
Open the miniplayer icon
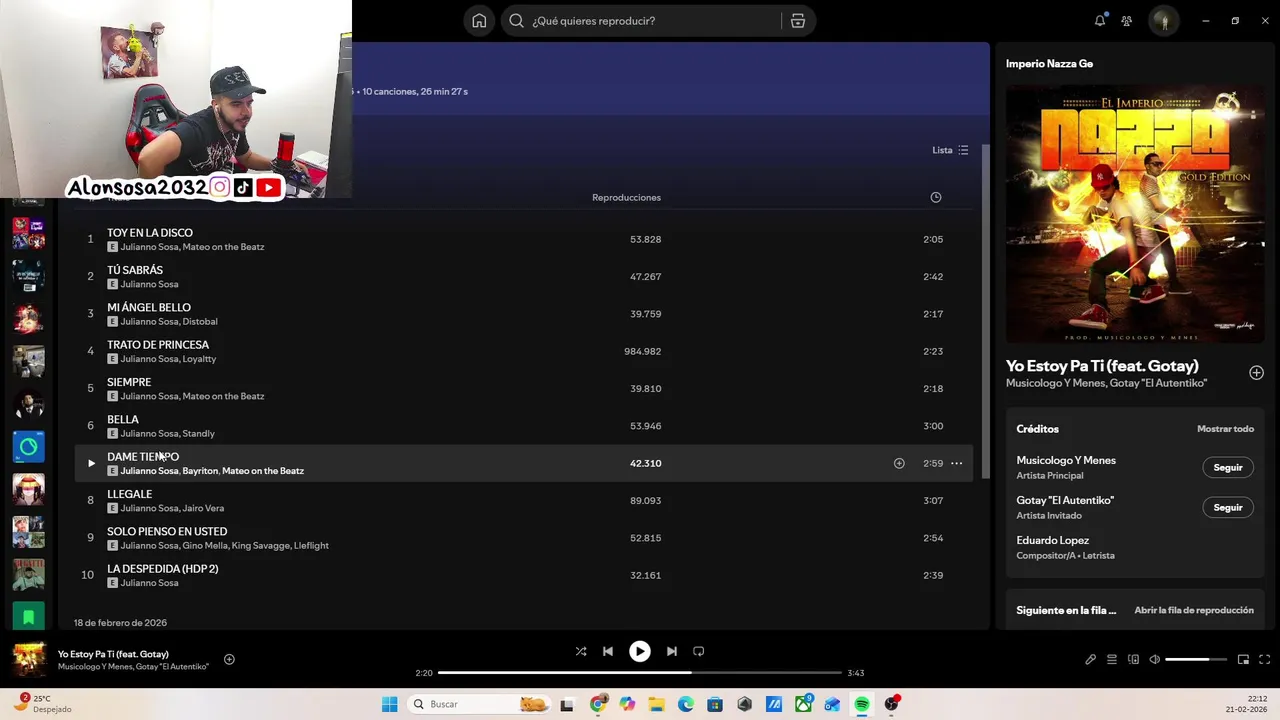[1243, 659]
